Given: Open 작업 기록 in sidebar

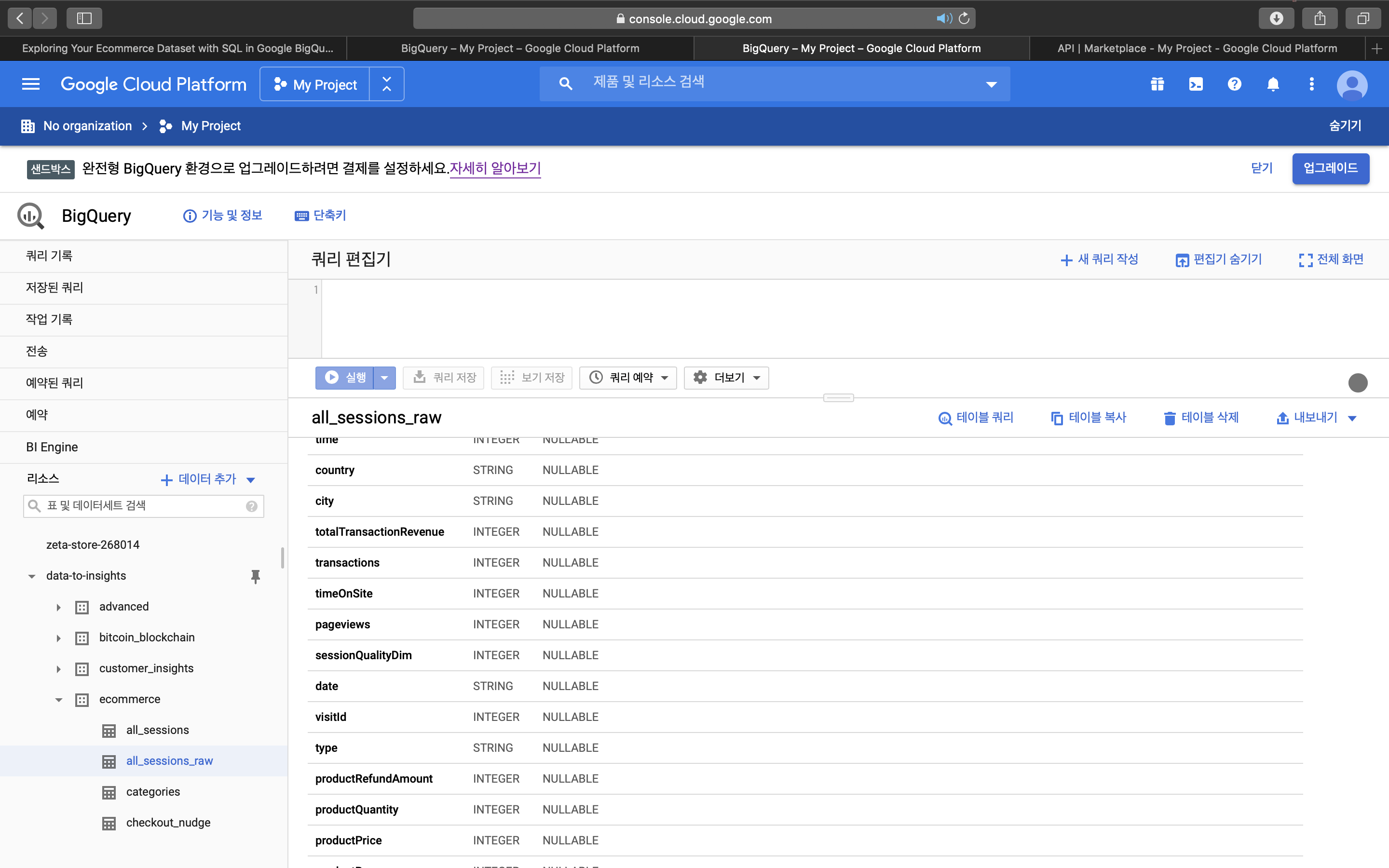Looking at the screenshot, I should point(144,319).
